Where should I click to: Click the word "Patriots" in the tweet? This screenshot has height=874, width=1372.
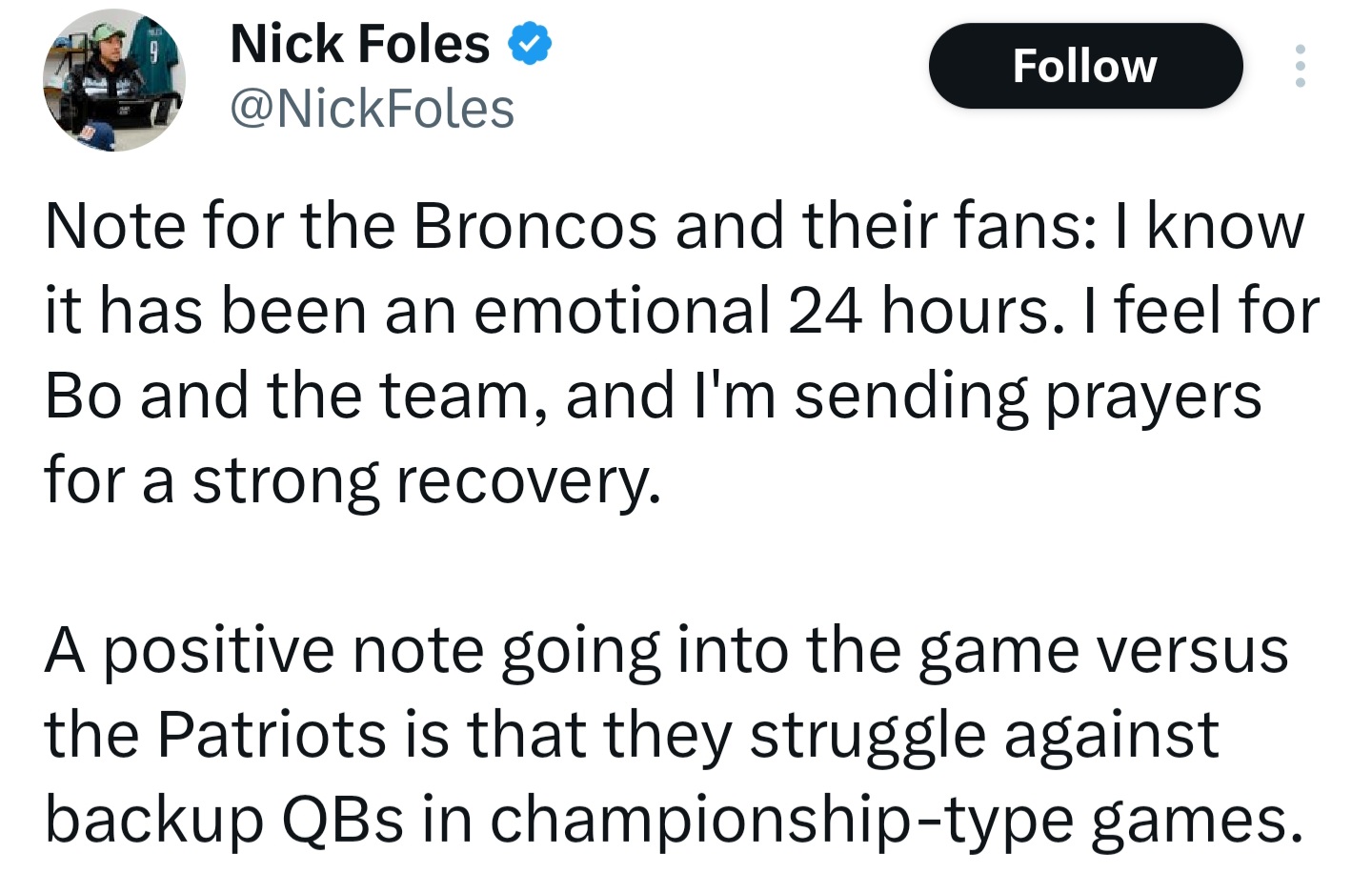pos(271,734)
